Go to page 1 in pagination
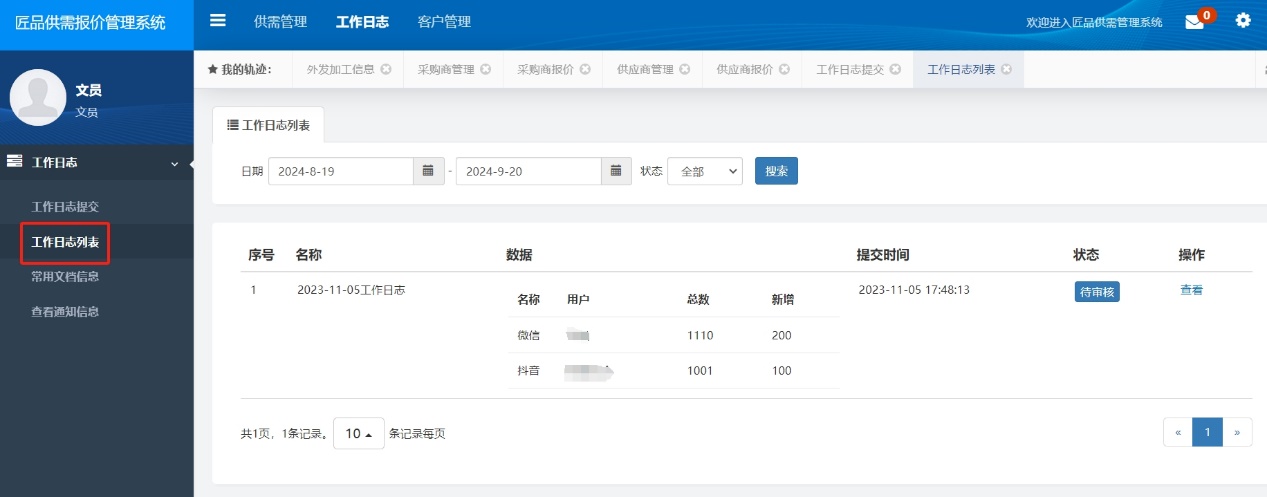 point(1207,432)
